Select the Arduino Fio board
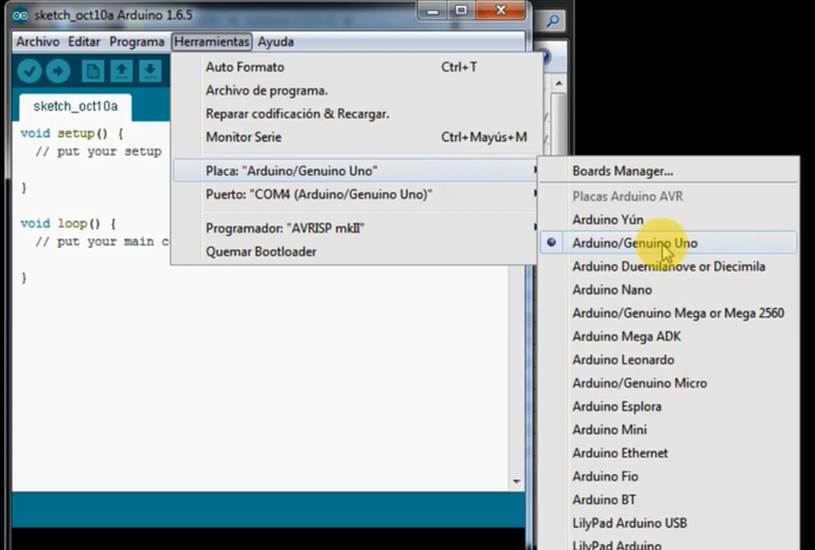The width and height of the screenshot is (815, 550). click(x=668, y=477)
